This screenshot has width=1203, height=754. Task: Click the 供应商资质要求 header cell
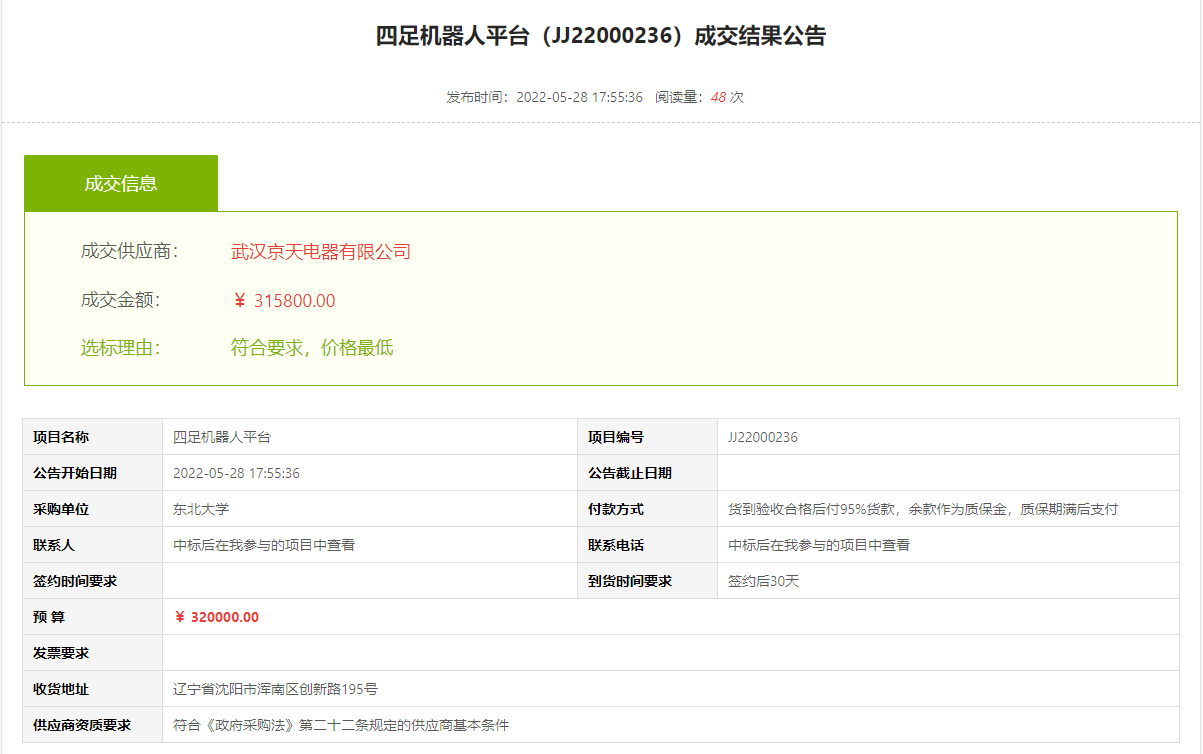pos(93,725)
